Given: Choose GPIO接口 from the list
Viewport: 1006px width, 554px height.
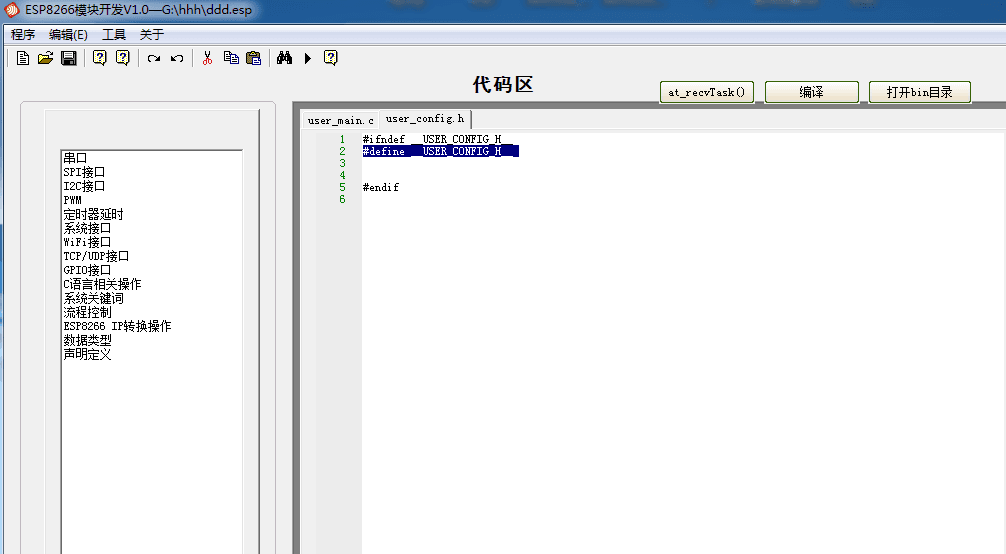Looking at the screenshot, I should (87, 270).
